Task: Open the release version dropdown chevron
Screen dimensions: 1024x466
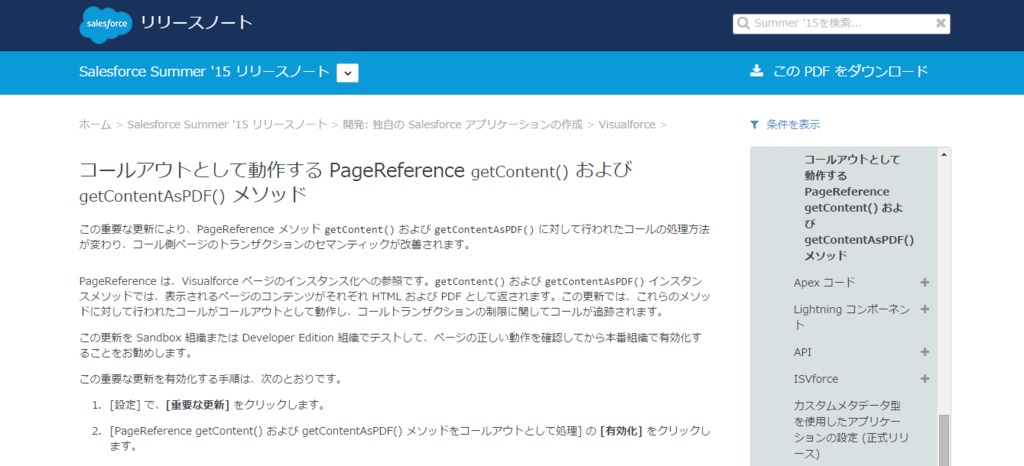Action: coord(347,72)
